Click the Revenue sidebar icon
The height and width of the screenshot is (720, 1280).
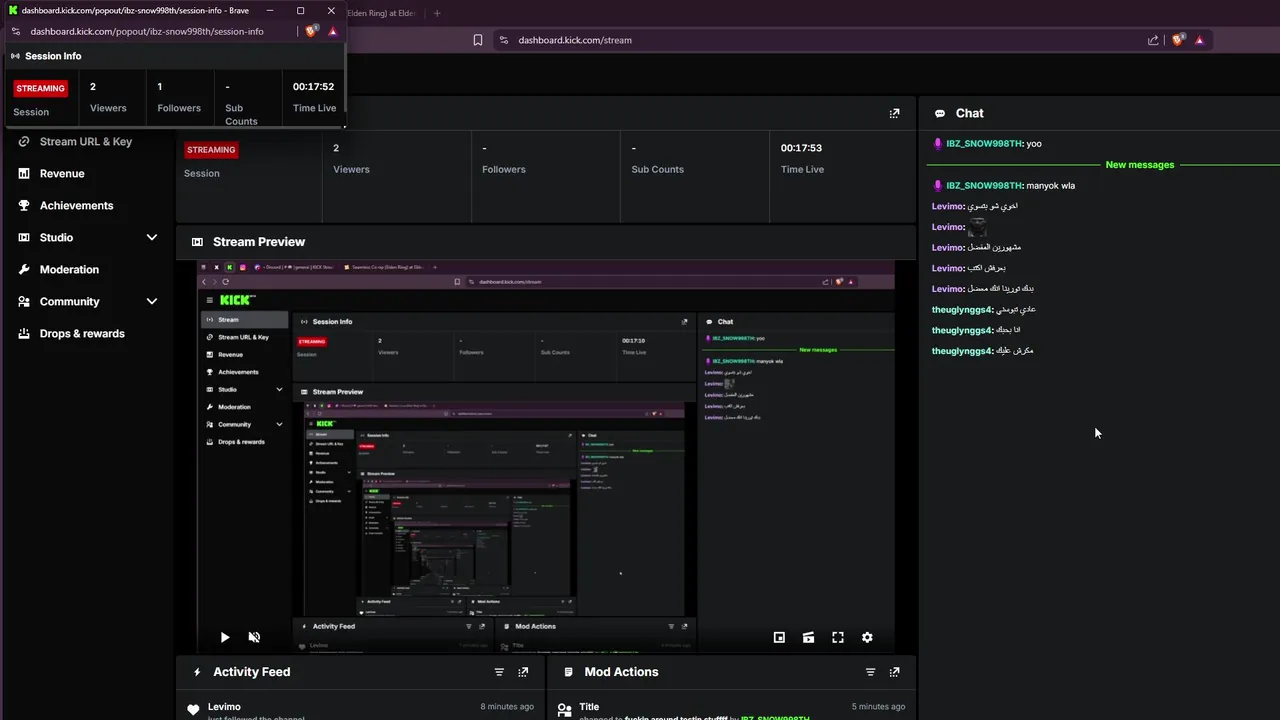(24, 173)
